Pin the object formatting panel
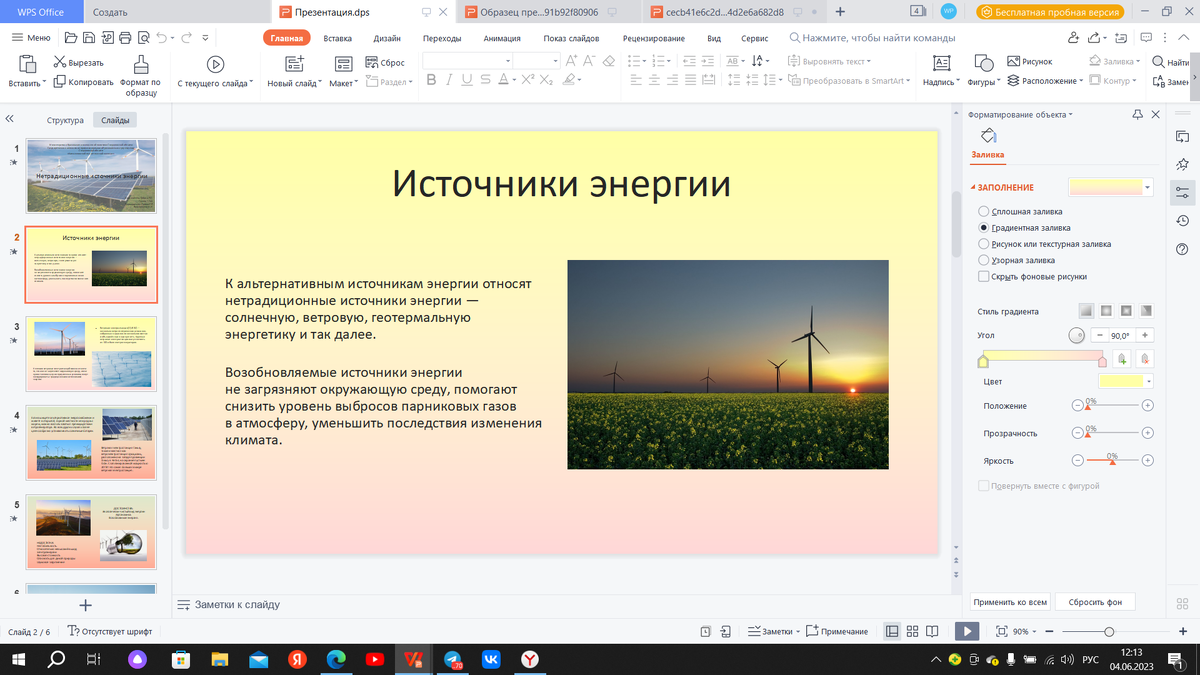 (1137, 115)
